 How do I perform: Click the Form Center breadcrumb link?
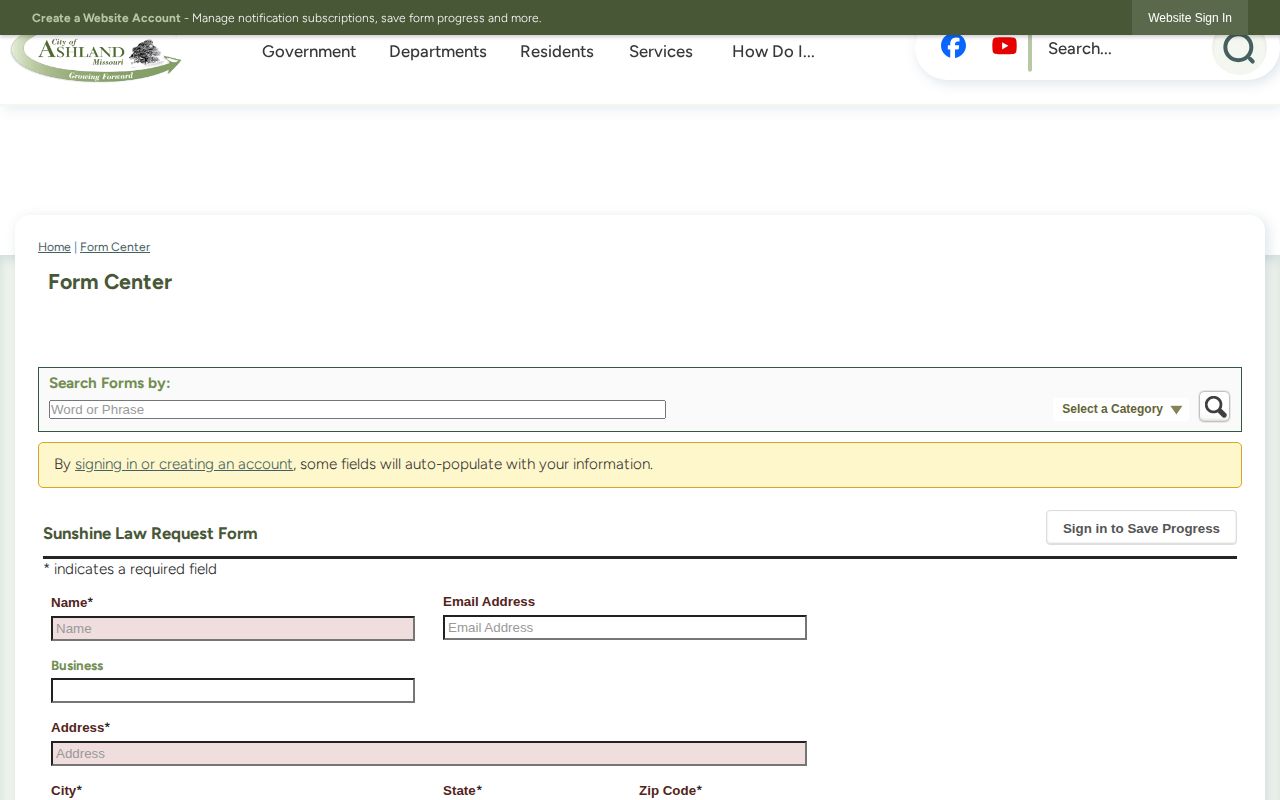pos(115,247)
